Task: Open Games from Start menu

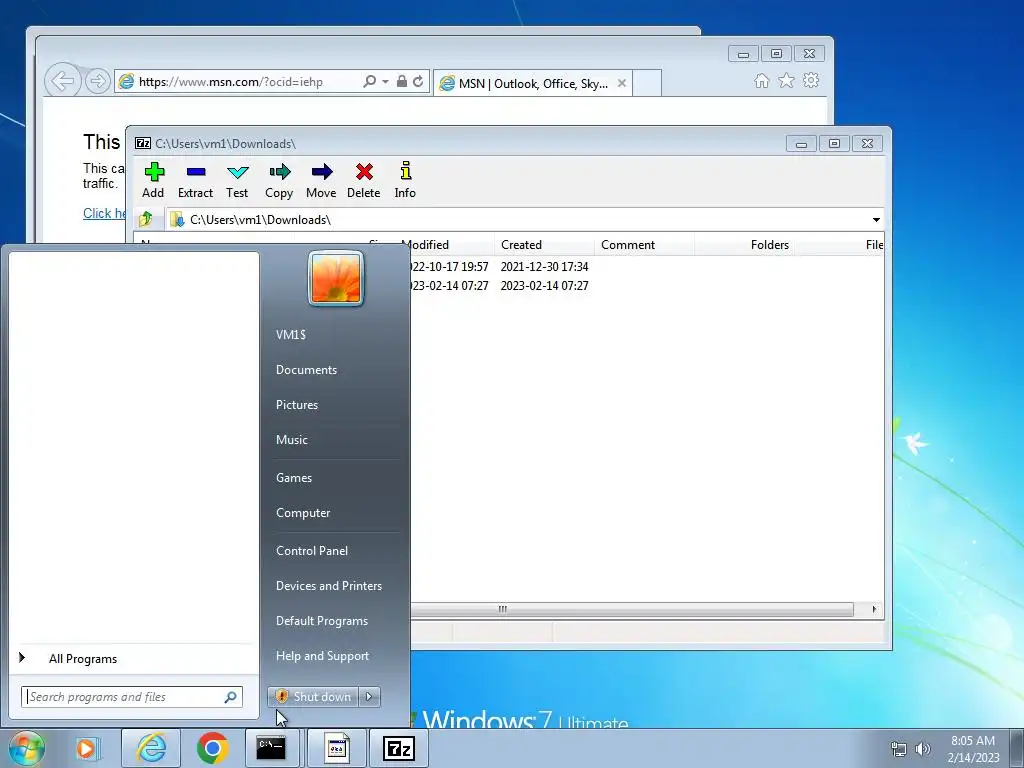Action: click(x=294, y=478)
